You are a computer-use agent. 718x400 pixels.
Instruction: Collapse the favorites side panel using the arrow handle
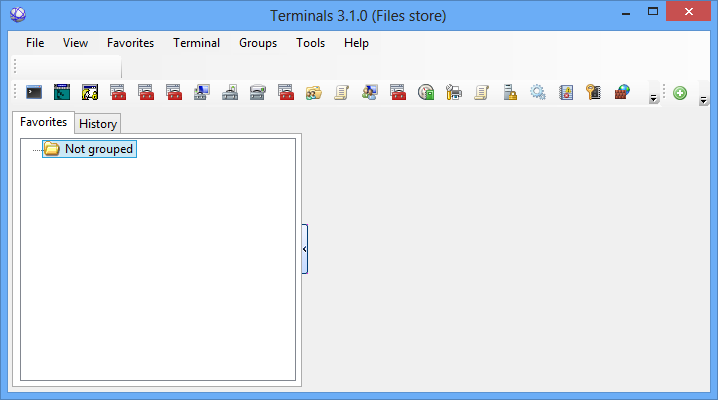pyautogui.click(x=305, y=249)
